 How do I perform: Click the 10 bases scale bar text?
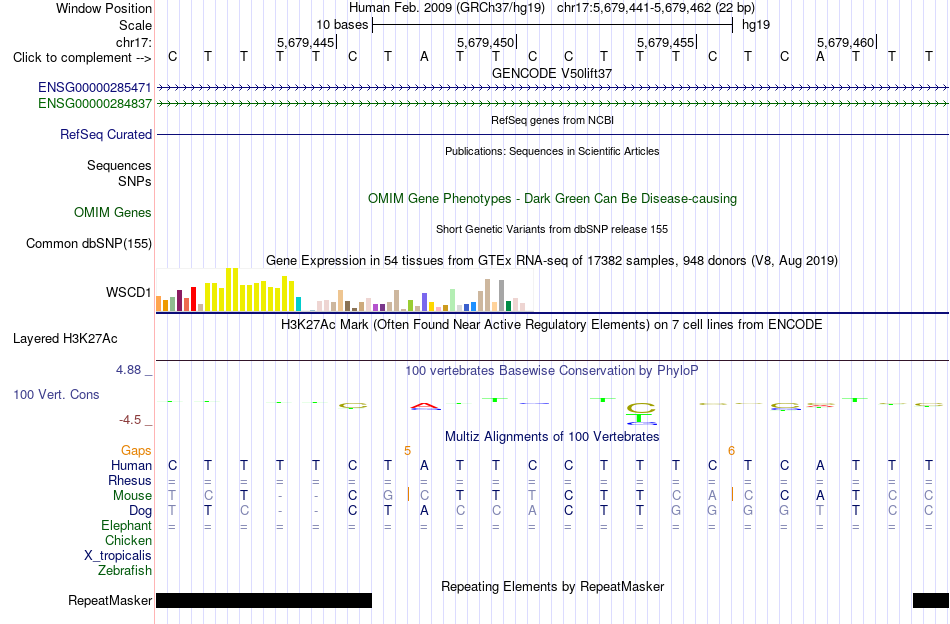[x=342, y=25]
